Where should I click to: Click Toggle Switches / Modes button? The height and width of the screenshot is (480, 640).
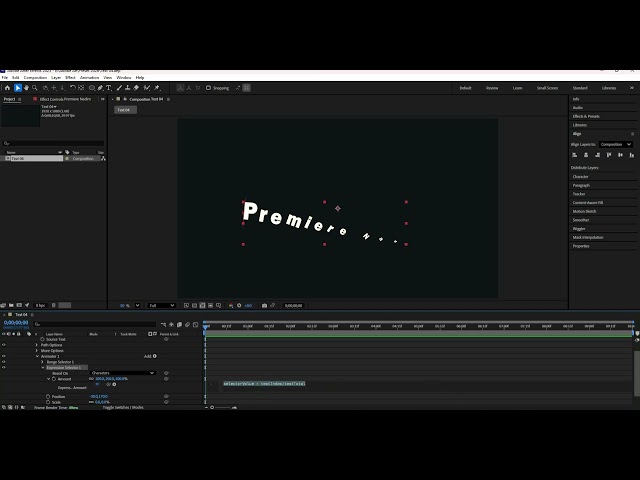(123, 407)
